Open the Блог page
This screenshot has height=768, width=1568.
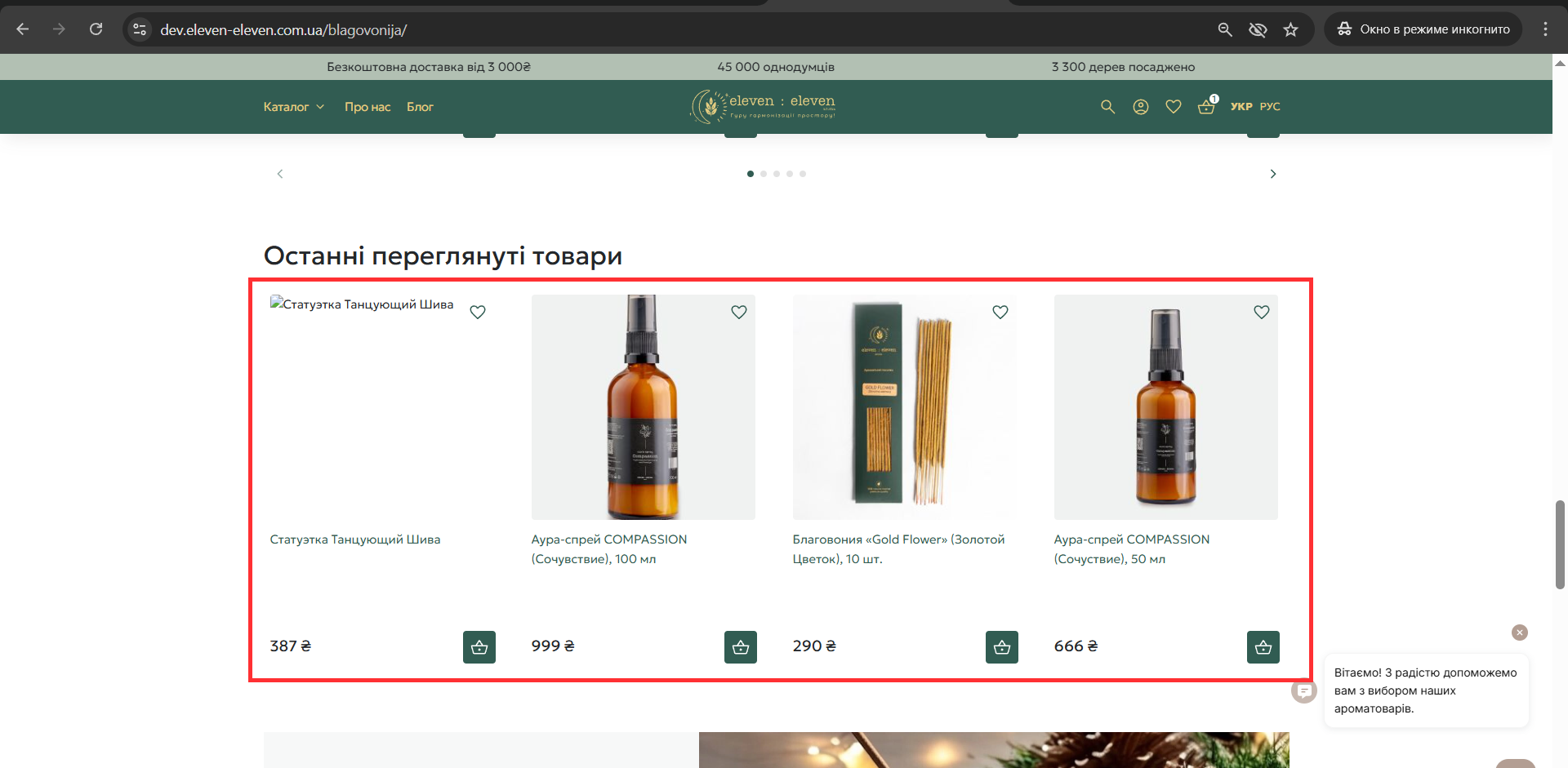(x=420, y=107)
